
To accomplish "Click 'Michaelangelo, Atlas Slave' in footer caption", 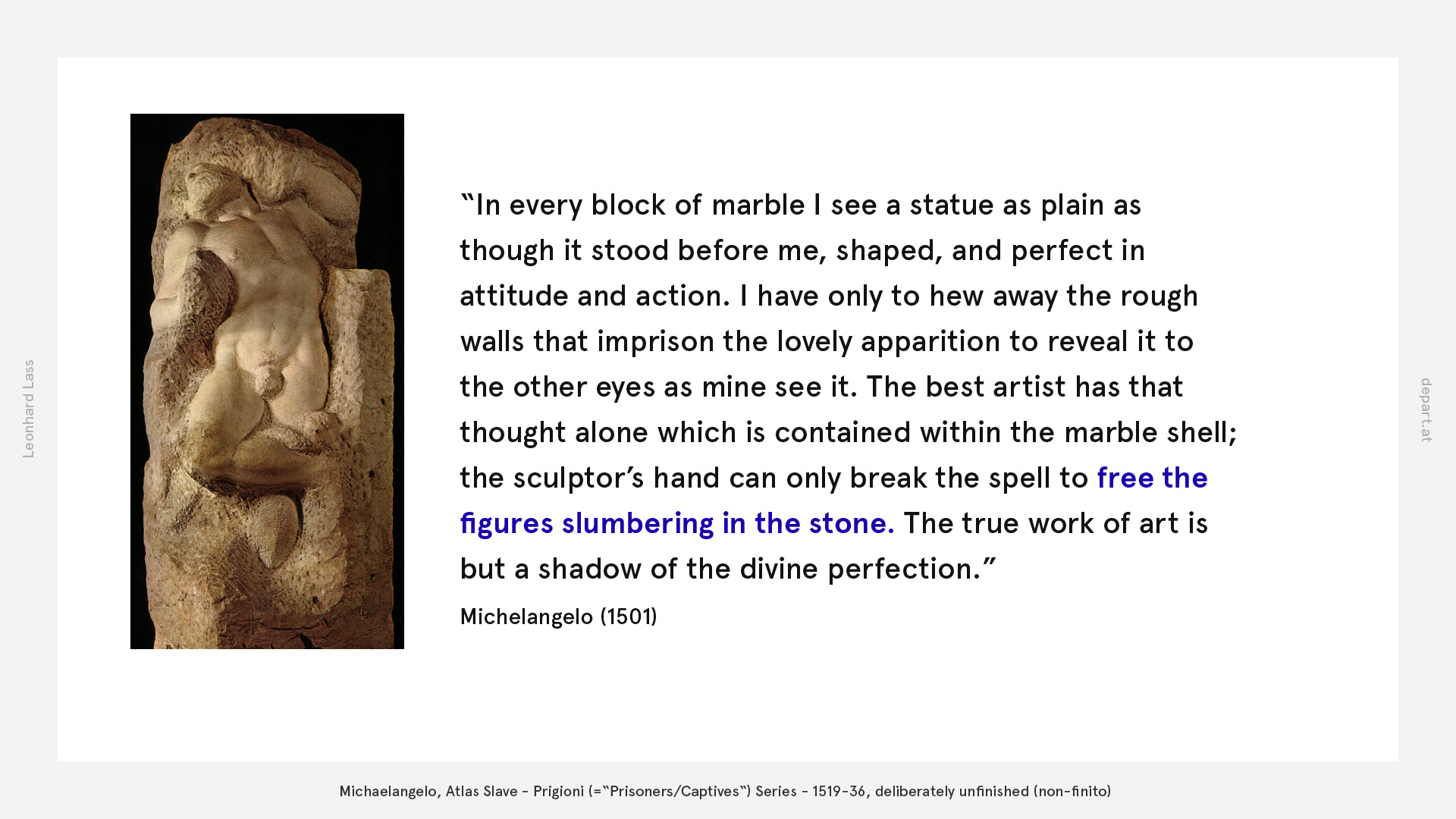I will tap(428, 791).
